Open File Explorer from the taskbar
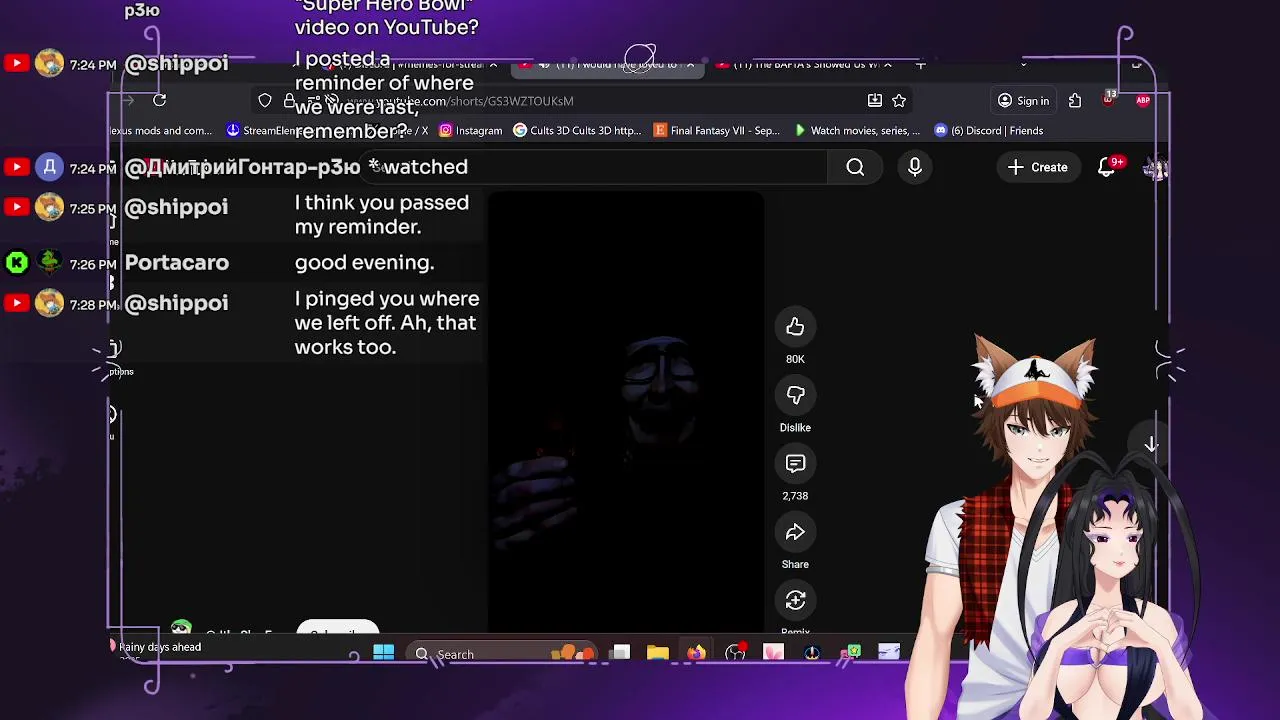 657,654
